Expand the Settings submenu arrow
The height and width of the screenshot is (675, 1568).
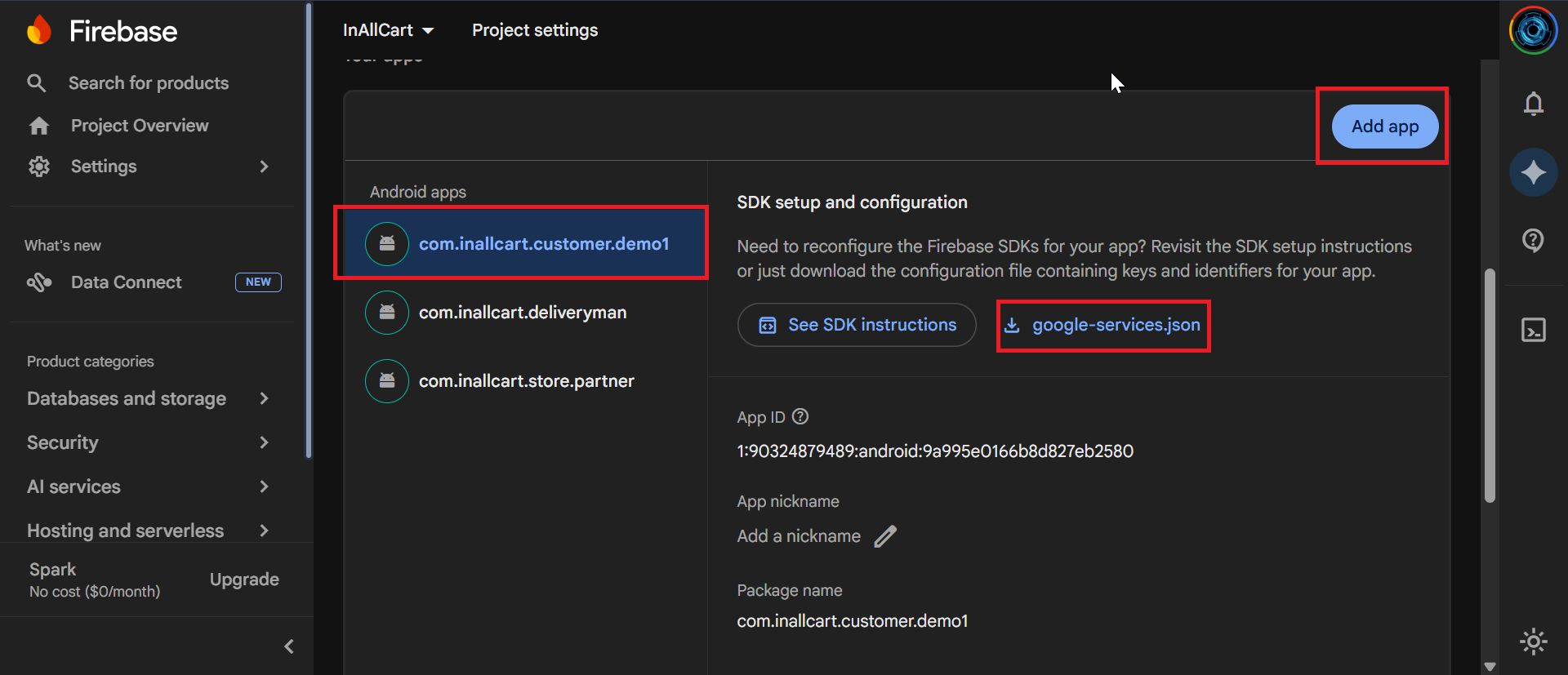pos(264,167)
